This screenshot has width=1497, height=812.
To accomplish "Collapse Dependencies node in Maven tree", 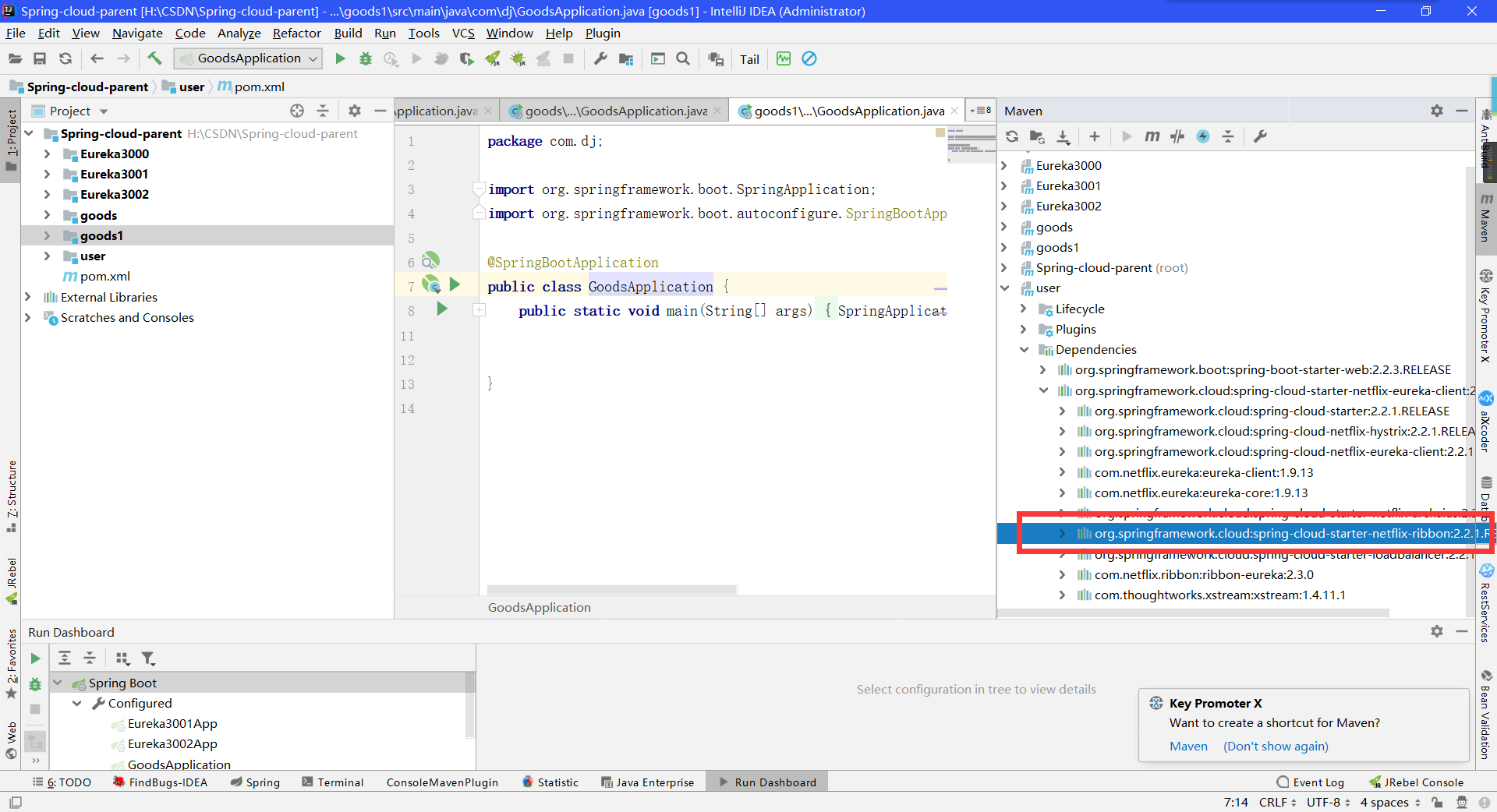I will [x=1024, y=349].
